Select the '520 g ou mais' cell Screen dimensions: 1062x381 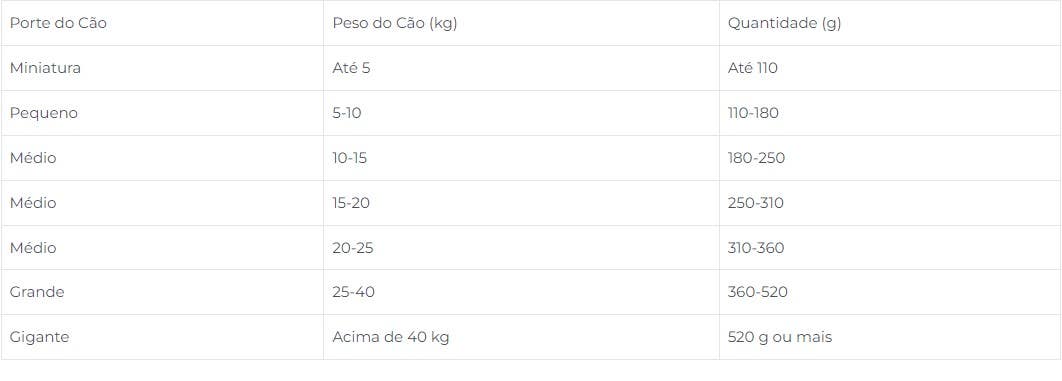tap(890, 336)
